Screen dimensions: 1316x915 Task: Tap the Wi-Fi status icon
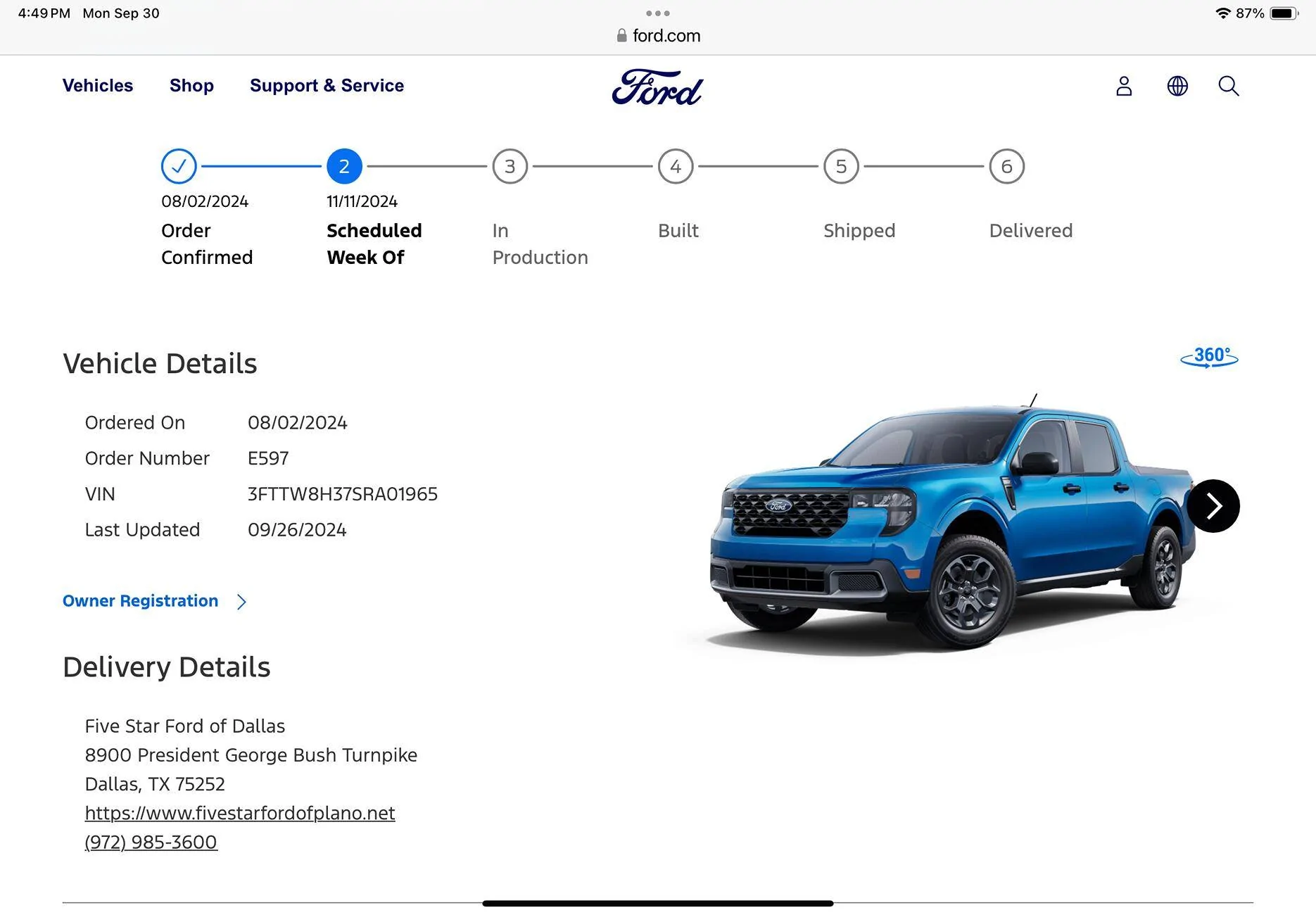pos(1223,13)
